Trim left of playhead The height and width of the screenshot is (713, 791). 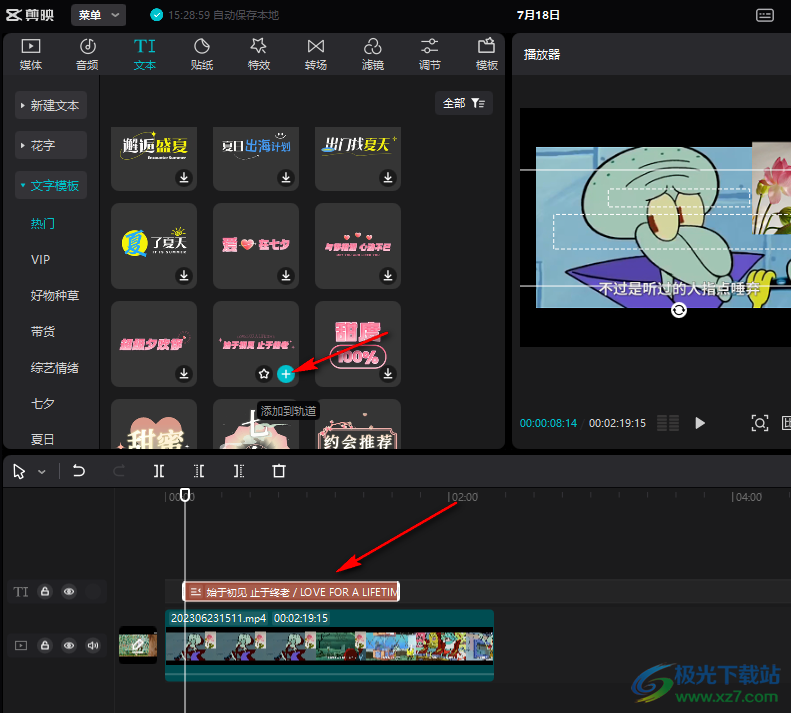[199, 471]
